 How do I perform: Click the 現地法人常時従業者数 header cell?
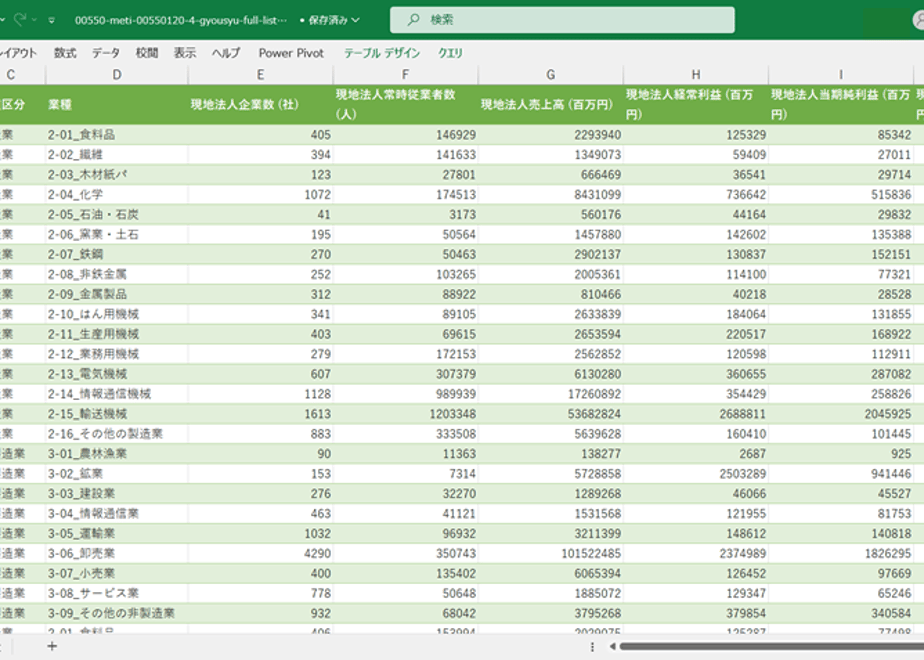pos(405,104)
